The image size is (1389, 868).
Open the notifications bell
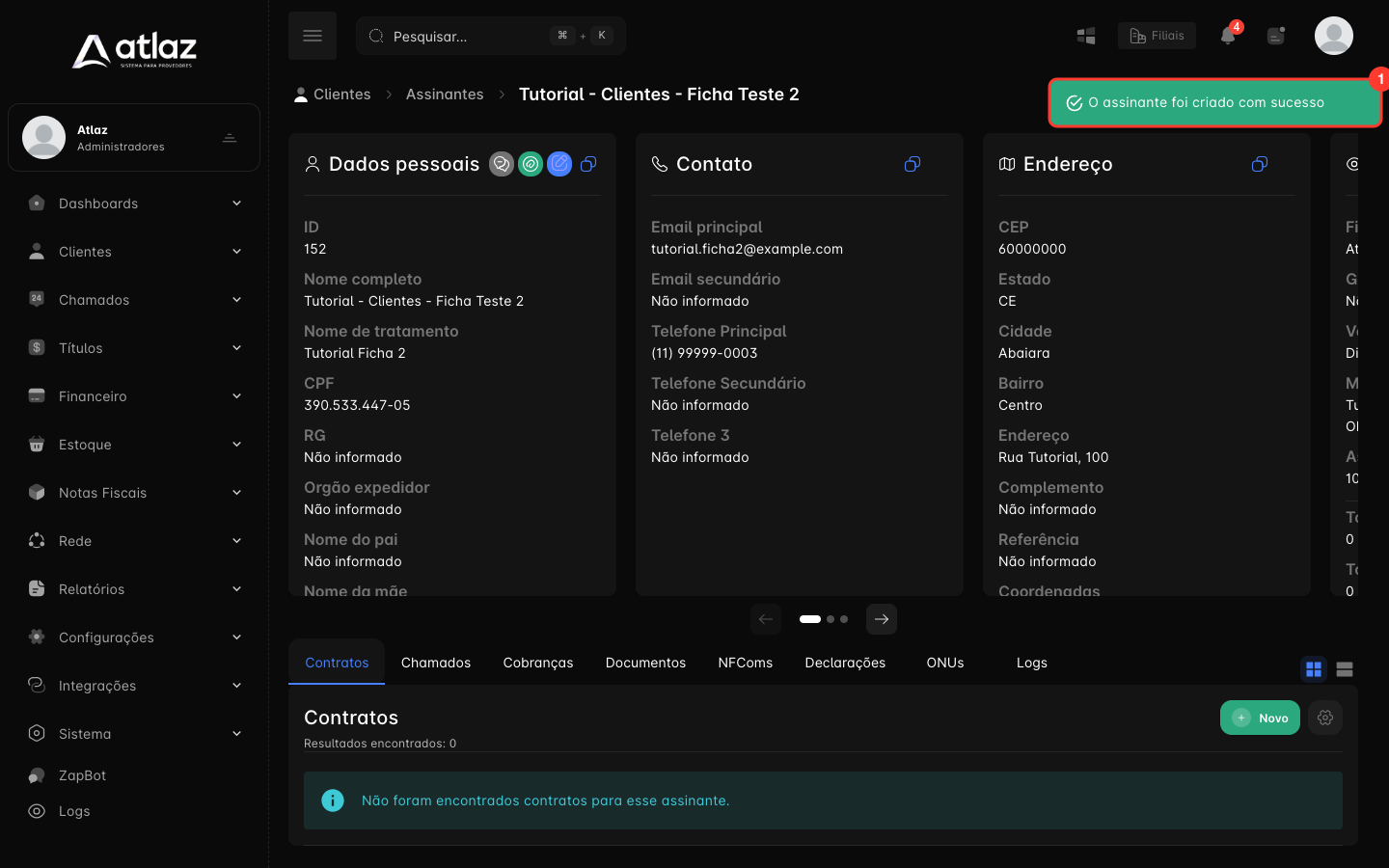click(x=1228, y=36)
